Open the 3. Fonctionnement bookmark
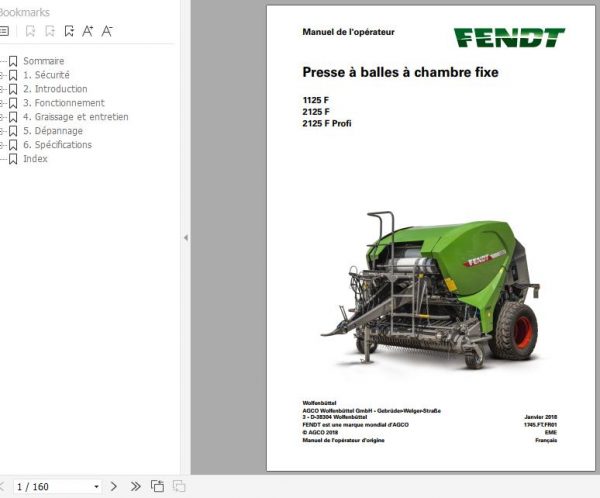The height and width of the screenshot is (498, 600). click(64, 103)
